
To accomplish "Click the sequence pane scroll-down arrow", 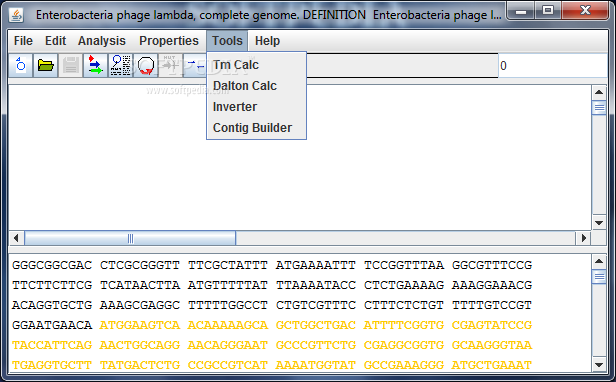I will (x=599, y=365).
